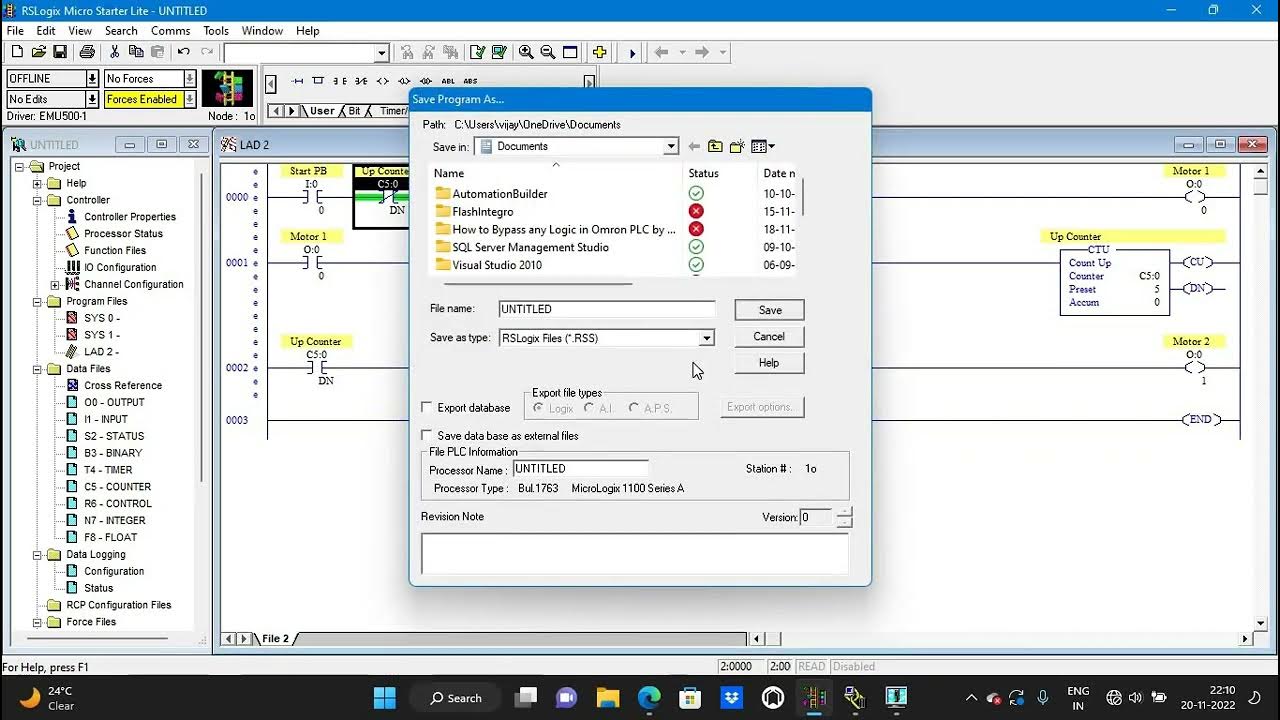
Task: Open RSLogix ladder icon in taskbar
Action: (x=814, y=697)
